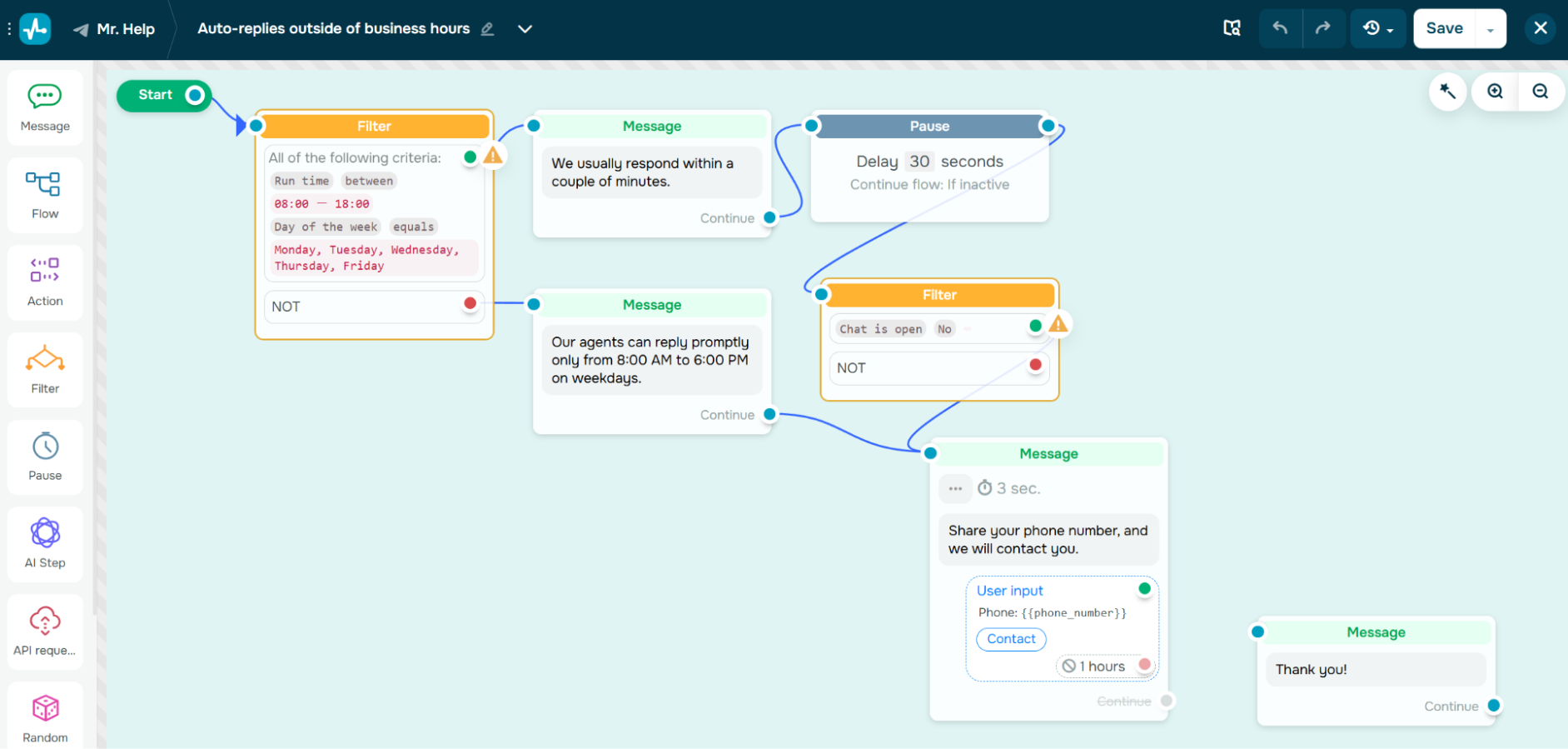Expand the flow name dropdown chevron
The image size is (1568, 749).
525,28
